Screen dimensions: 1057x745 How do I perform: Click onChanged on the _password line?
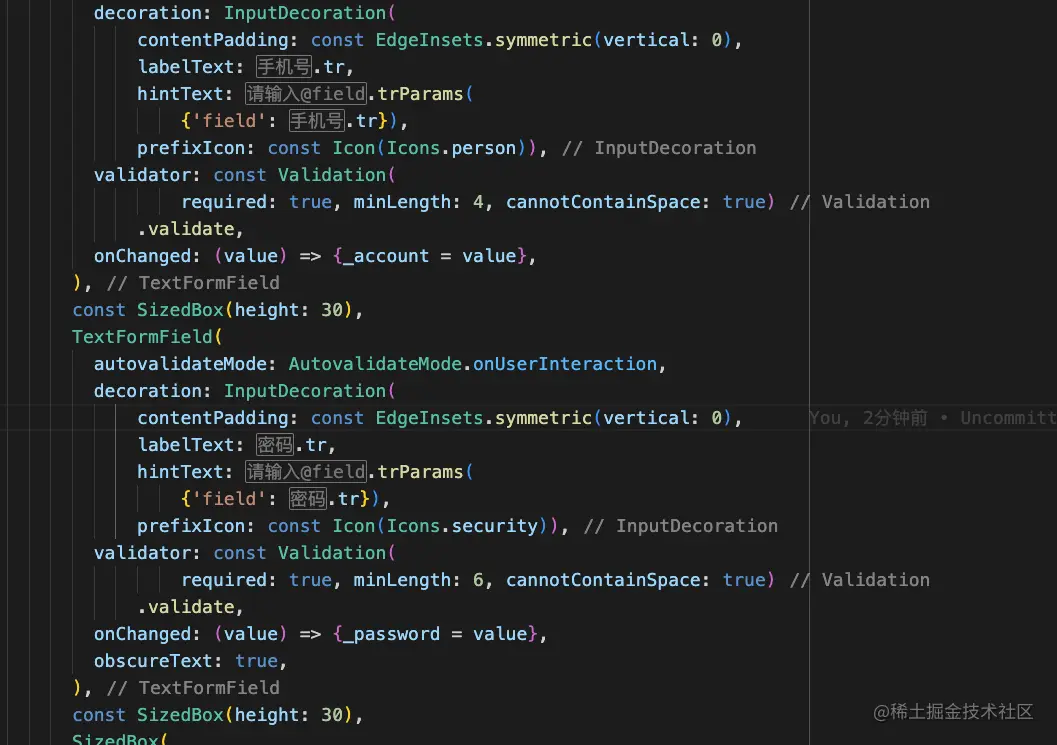(x=142, y=634)
